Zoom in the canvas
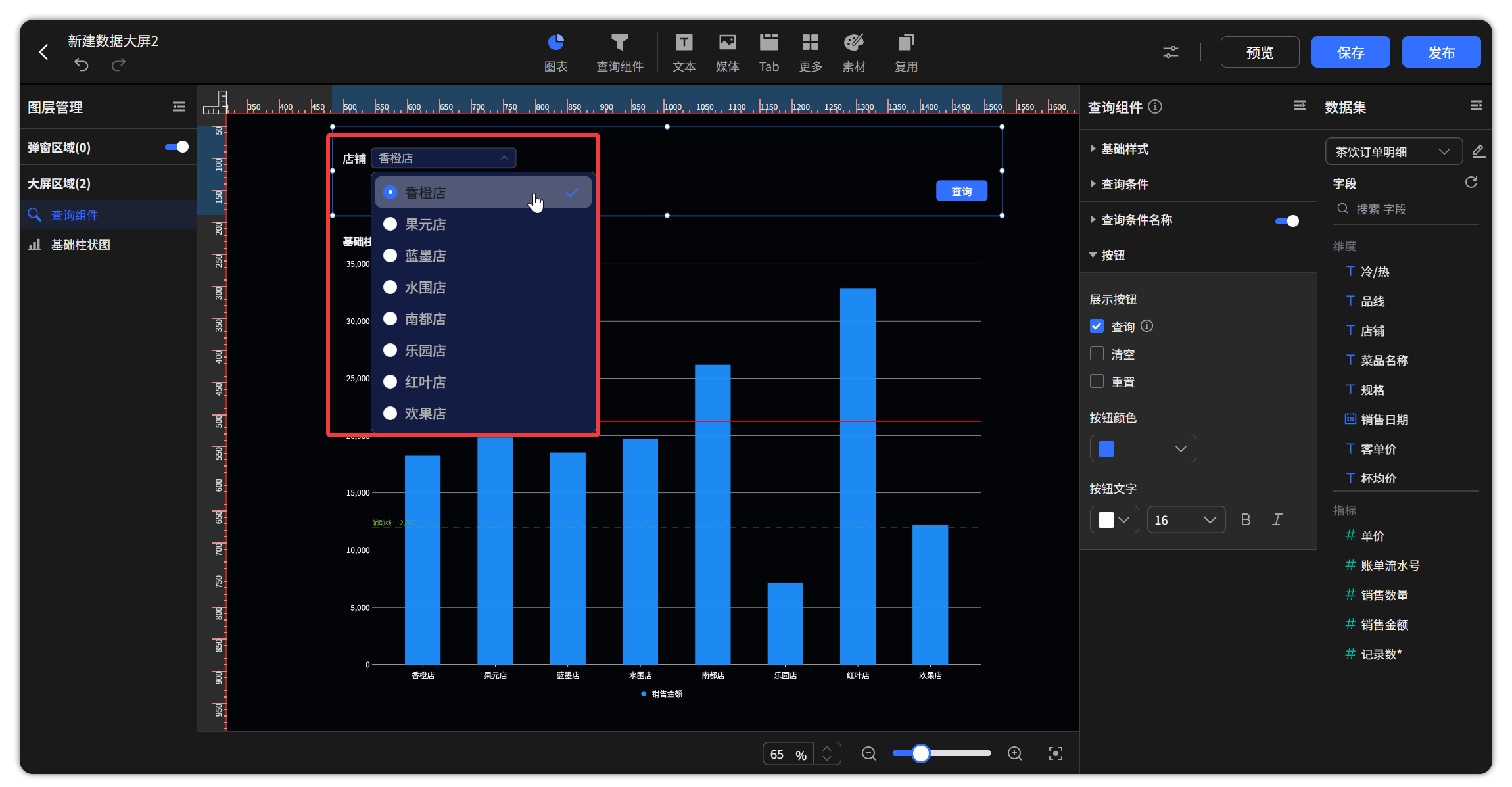 click(1015, 753)
